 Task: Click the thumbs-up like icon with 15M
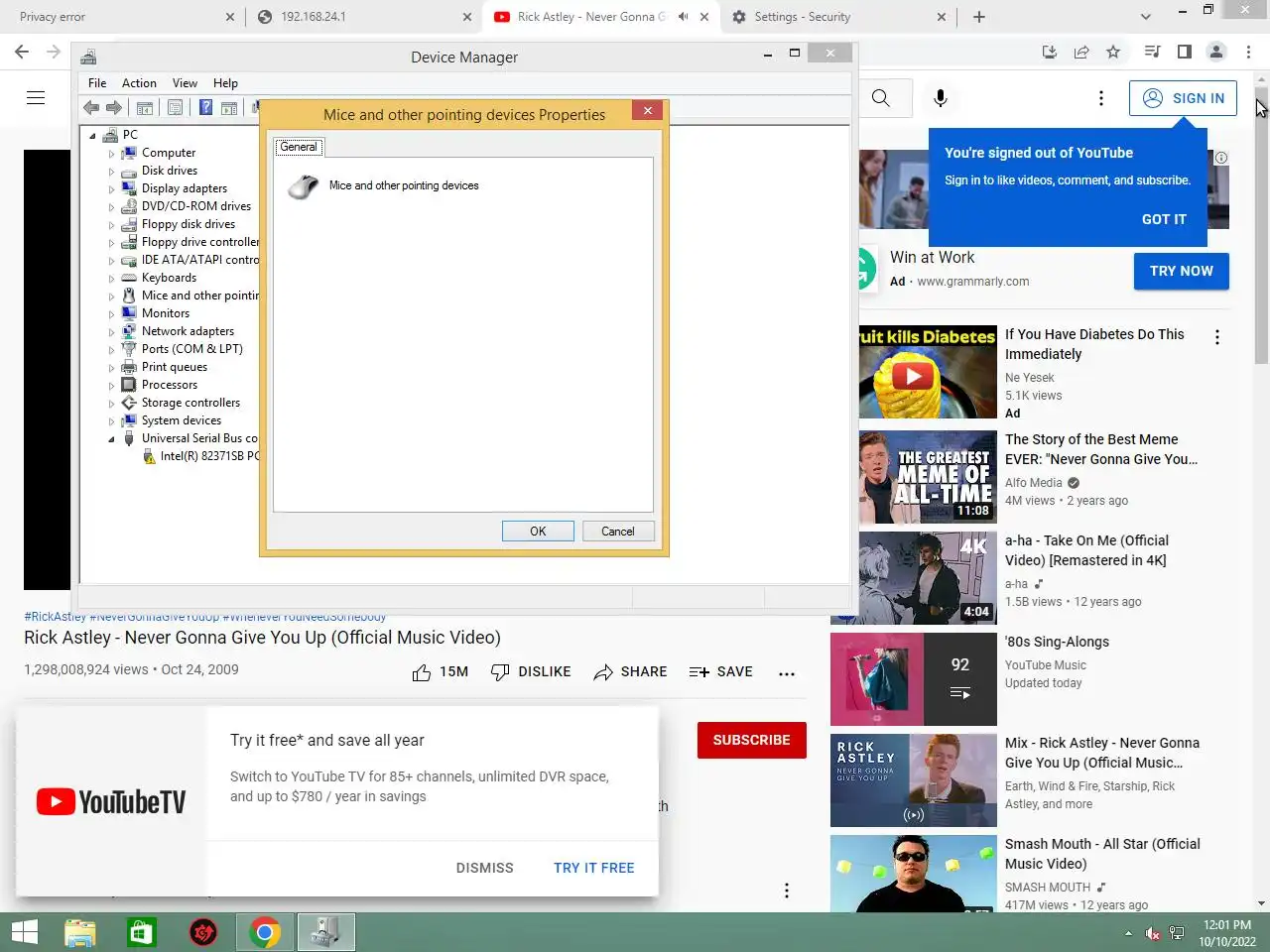[422, 672]
